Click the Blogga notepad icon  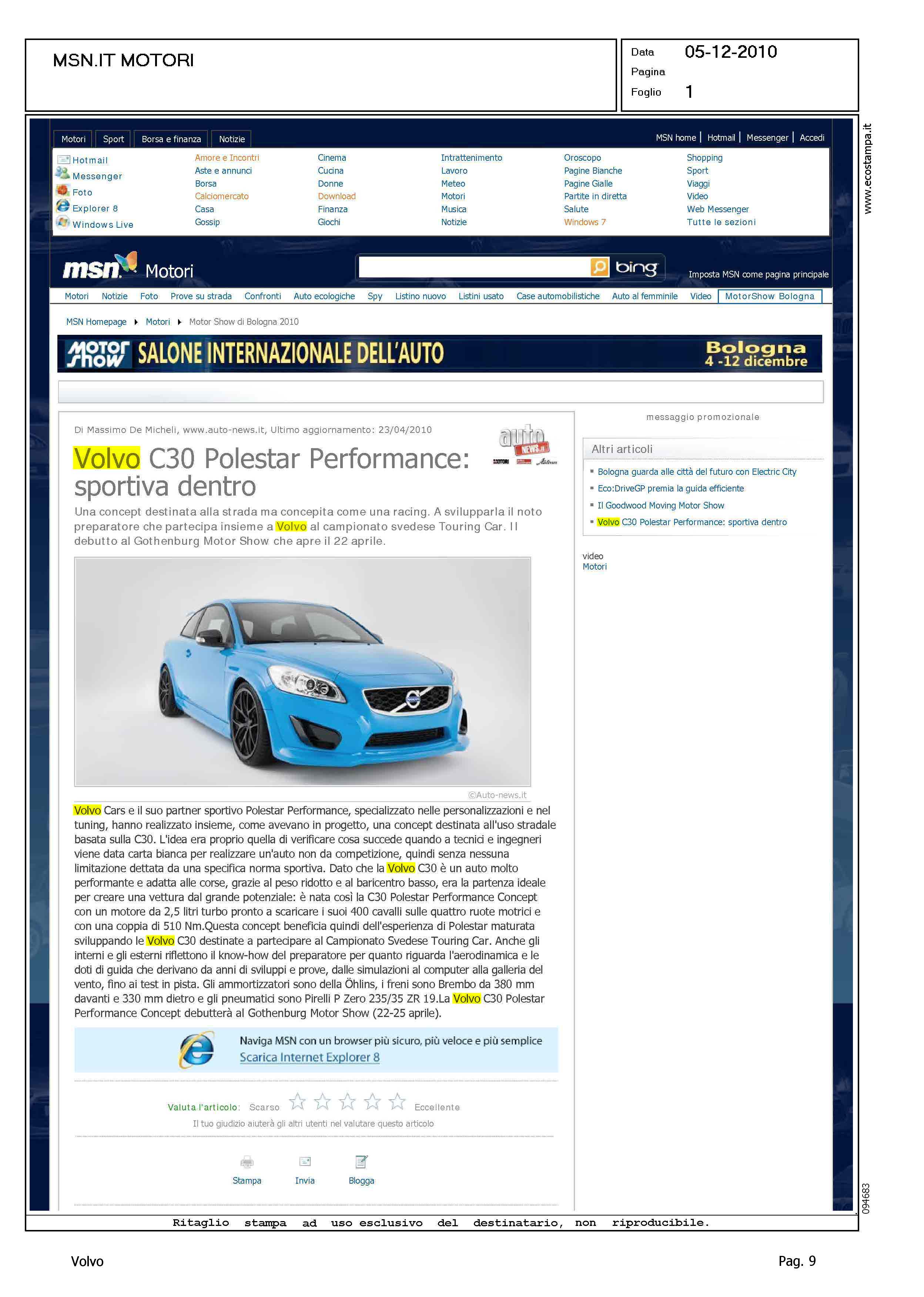pyautogui.click(x=361, y=1161)
